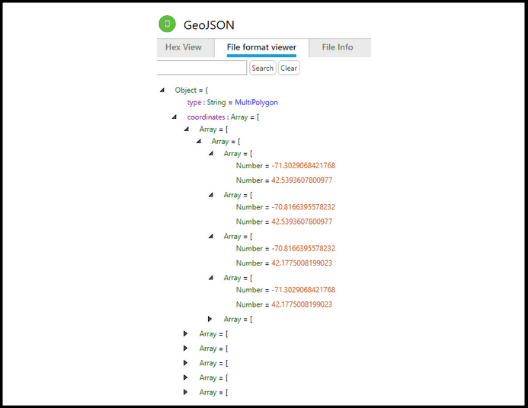Expand the first collapsed Array below the open polygon
The width and height of the screenshot is (528, 408).
click(185, 334)
